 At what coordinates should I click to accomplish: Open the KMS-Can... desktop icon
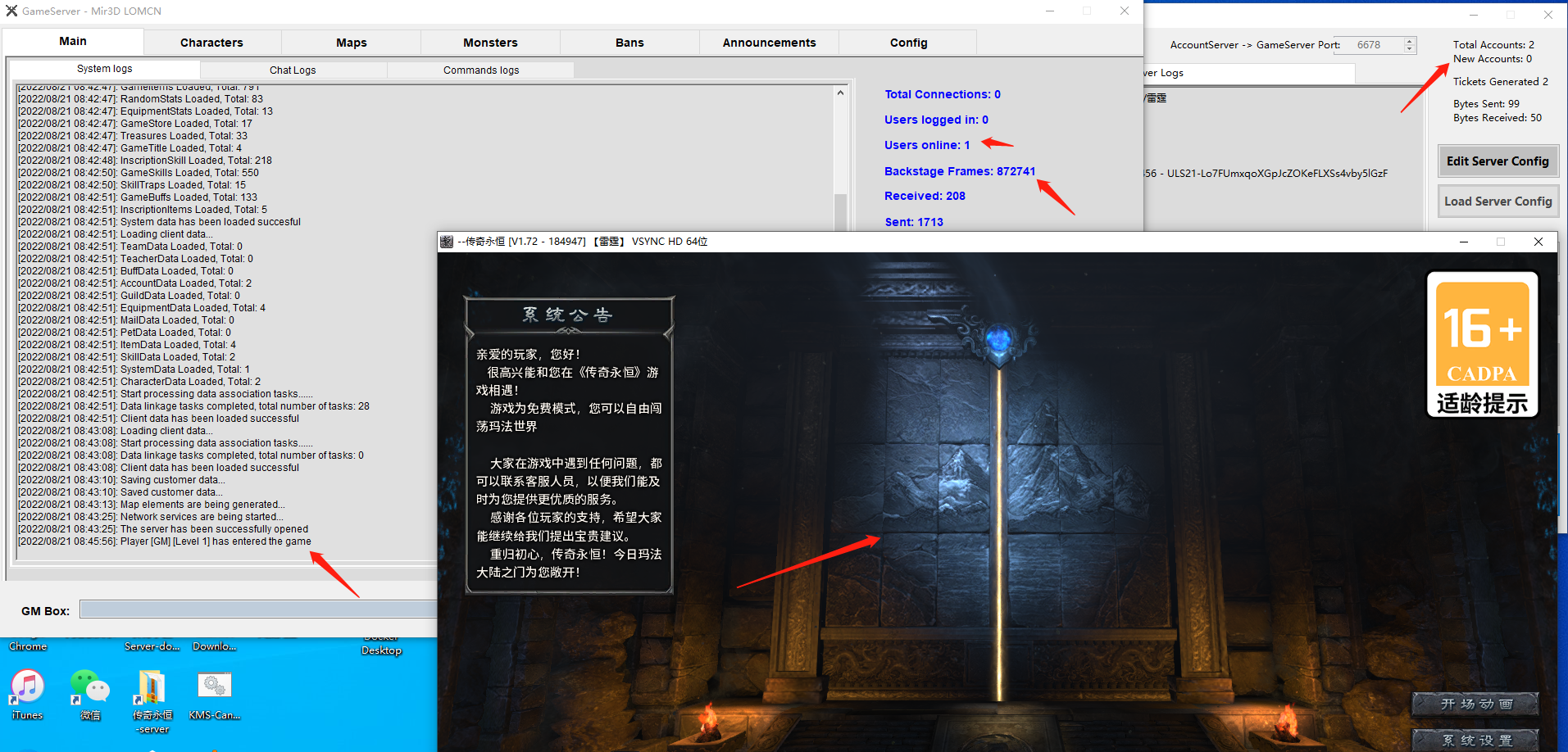click(x=215, y=694)
